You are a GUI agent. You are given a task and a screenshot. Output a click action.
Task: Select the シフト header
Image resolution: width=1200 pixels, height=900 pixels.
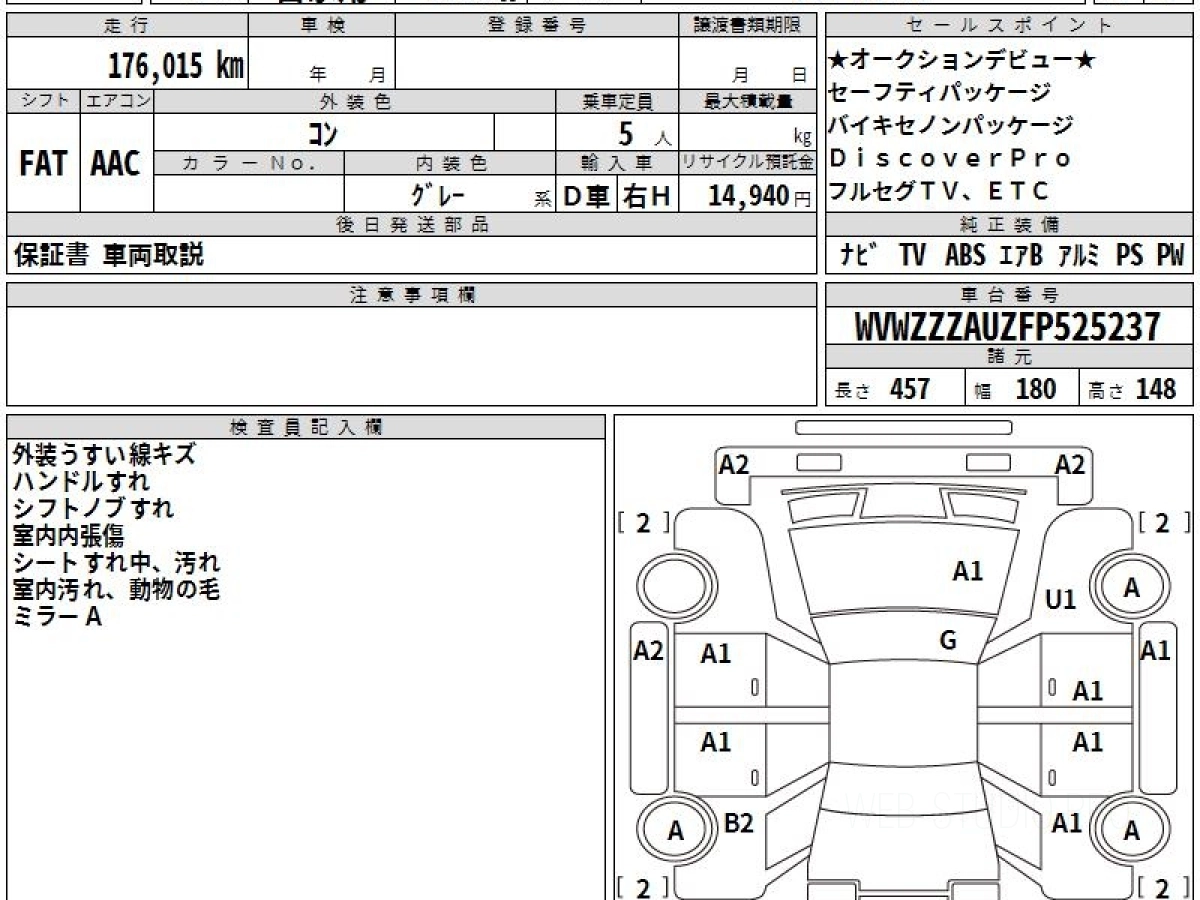[43, 101]
